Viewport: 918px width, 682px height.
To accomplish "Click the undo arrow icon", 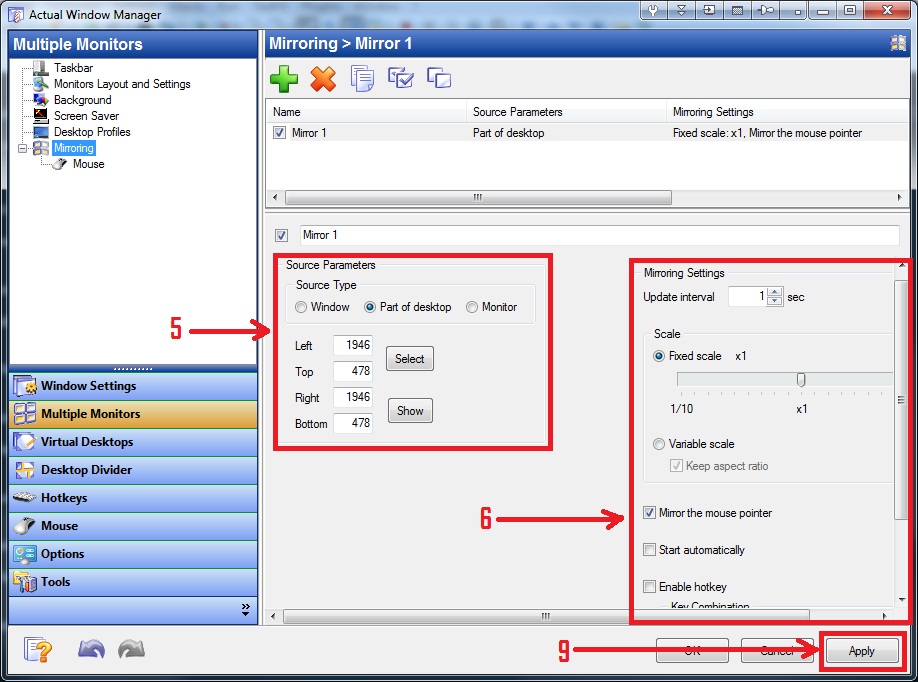I will coord(91,649).
